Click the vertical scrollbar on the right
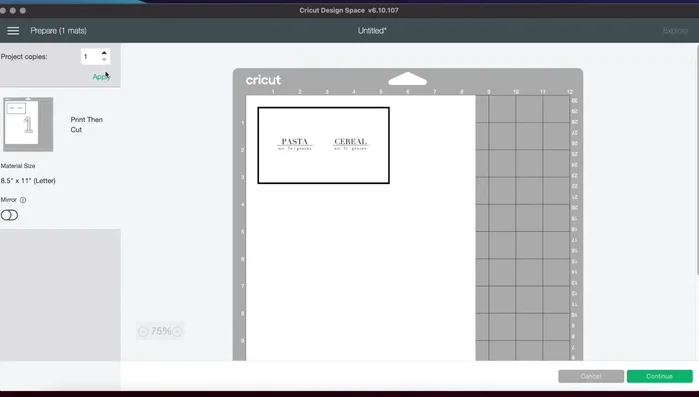The image size is (699, 397). (x=697, y=160)
